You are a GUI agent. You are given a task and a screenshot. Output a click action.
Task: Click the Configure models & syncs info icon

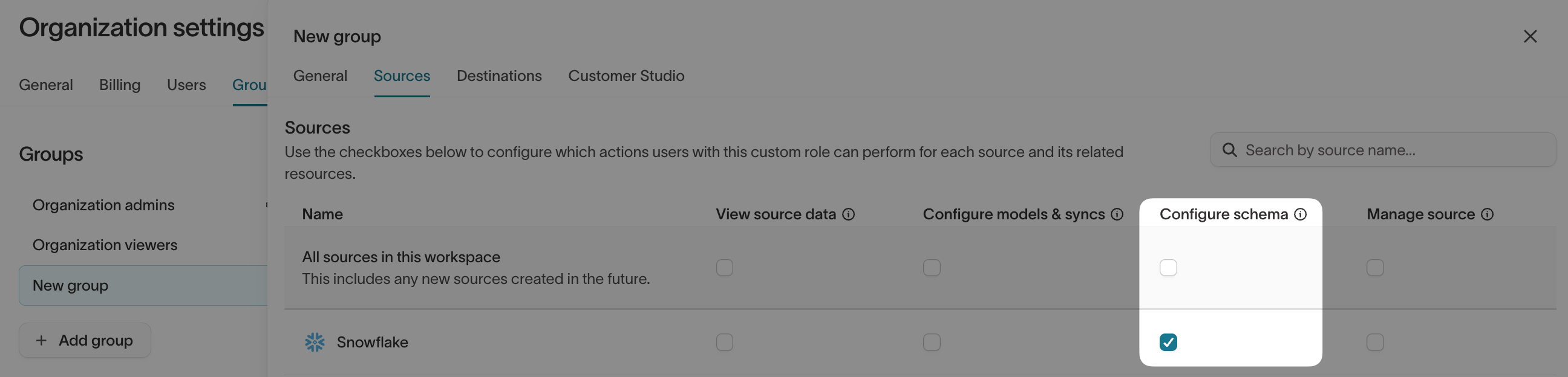pyautogui.click(x=1117, y=214)
